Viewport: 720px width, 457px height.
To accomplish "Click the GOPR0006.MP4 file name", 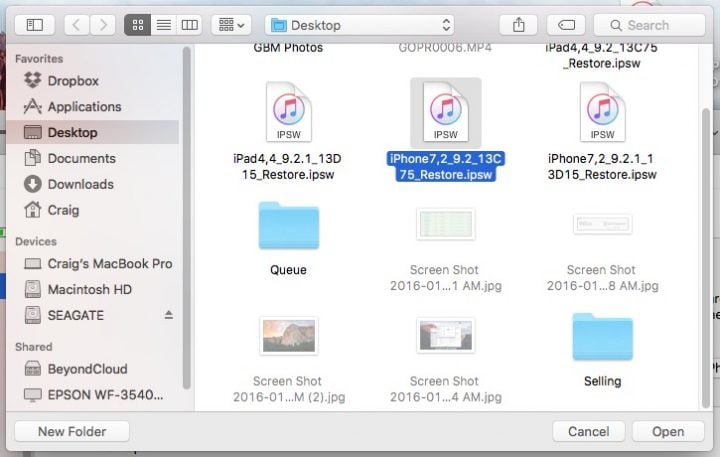I will (445, 48).
